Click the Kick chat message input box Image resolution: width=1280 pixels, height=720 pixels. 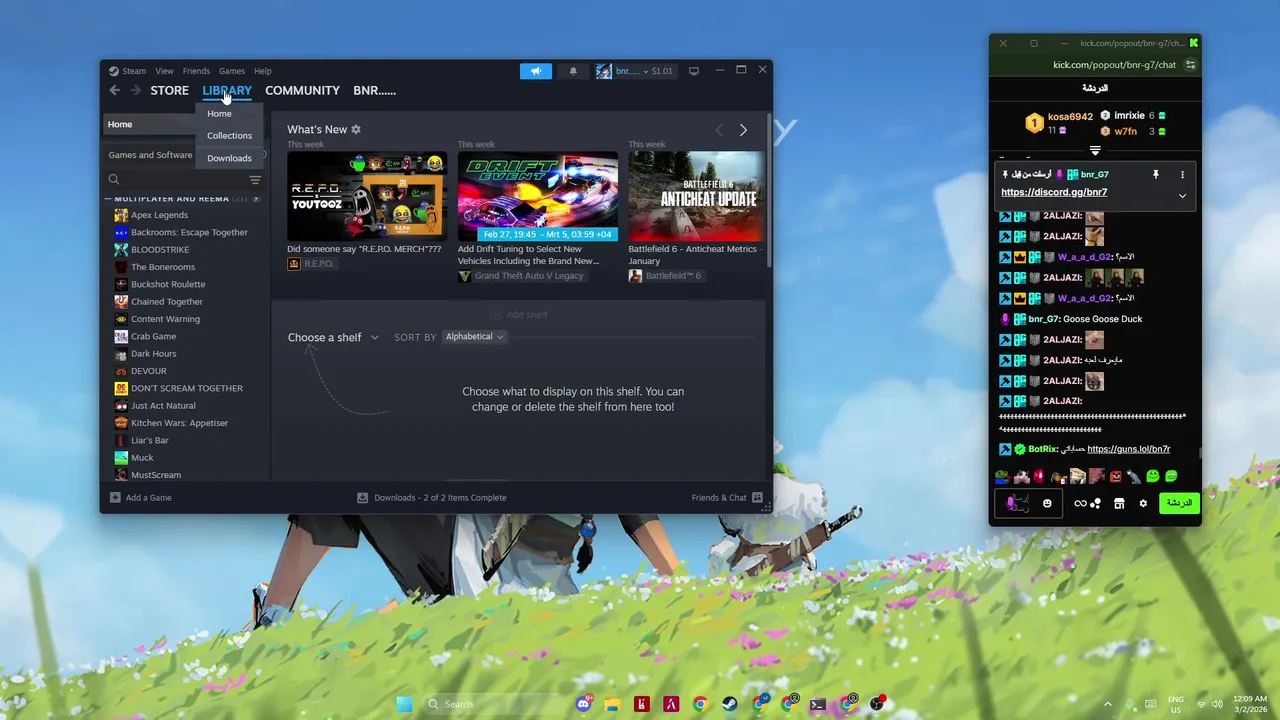1027,503
